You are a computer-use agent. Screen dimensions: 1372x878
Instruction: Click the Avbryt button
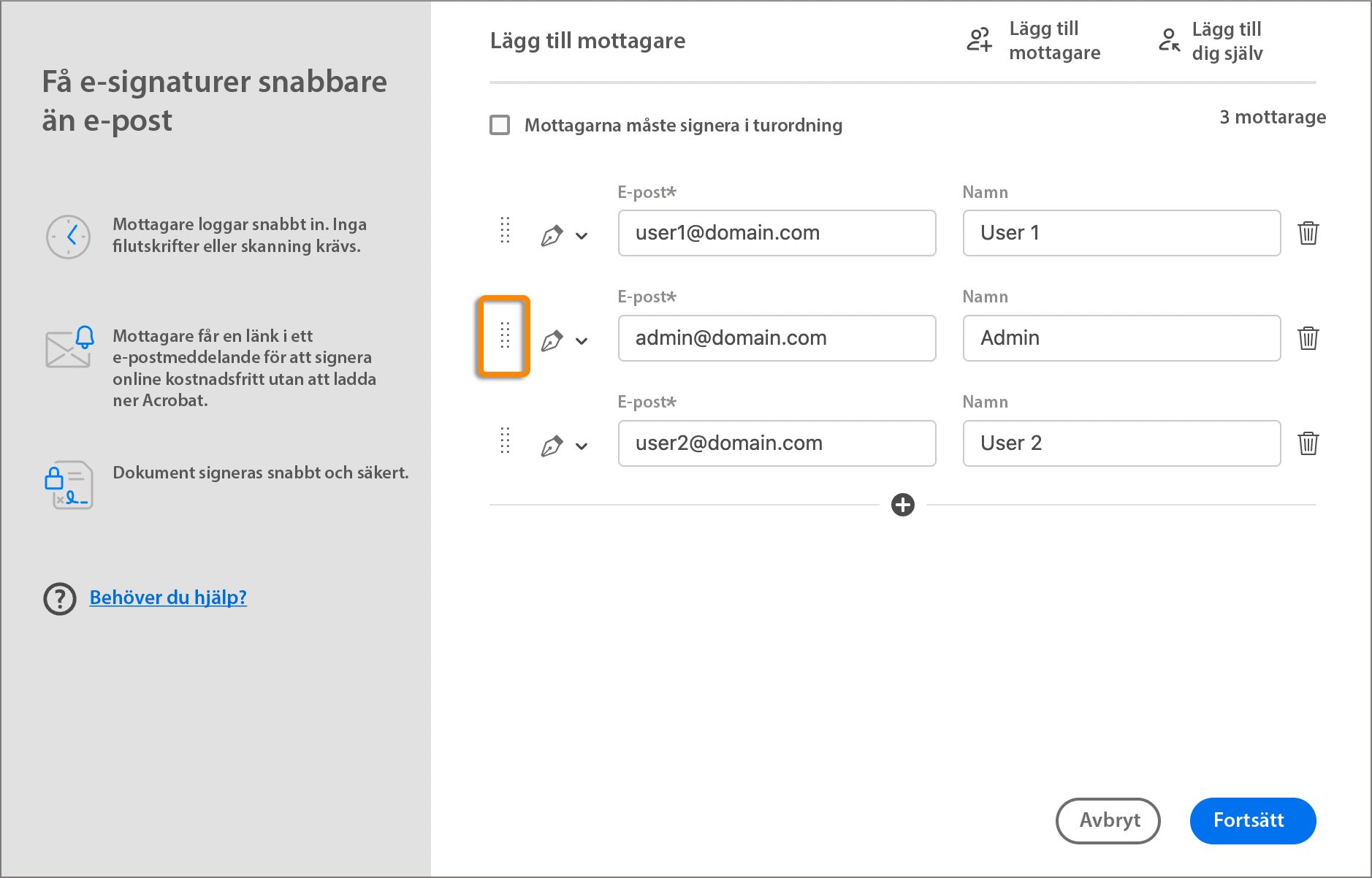(x=1108, y=820)
